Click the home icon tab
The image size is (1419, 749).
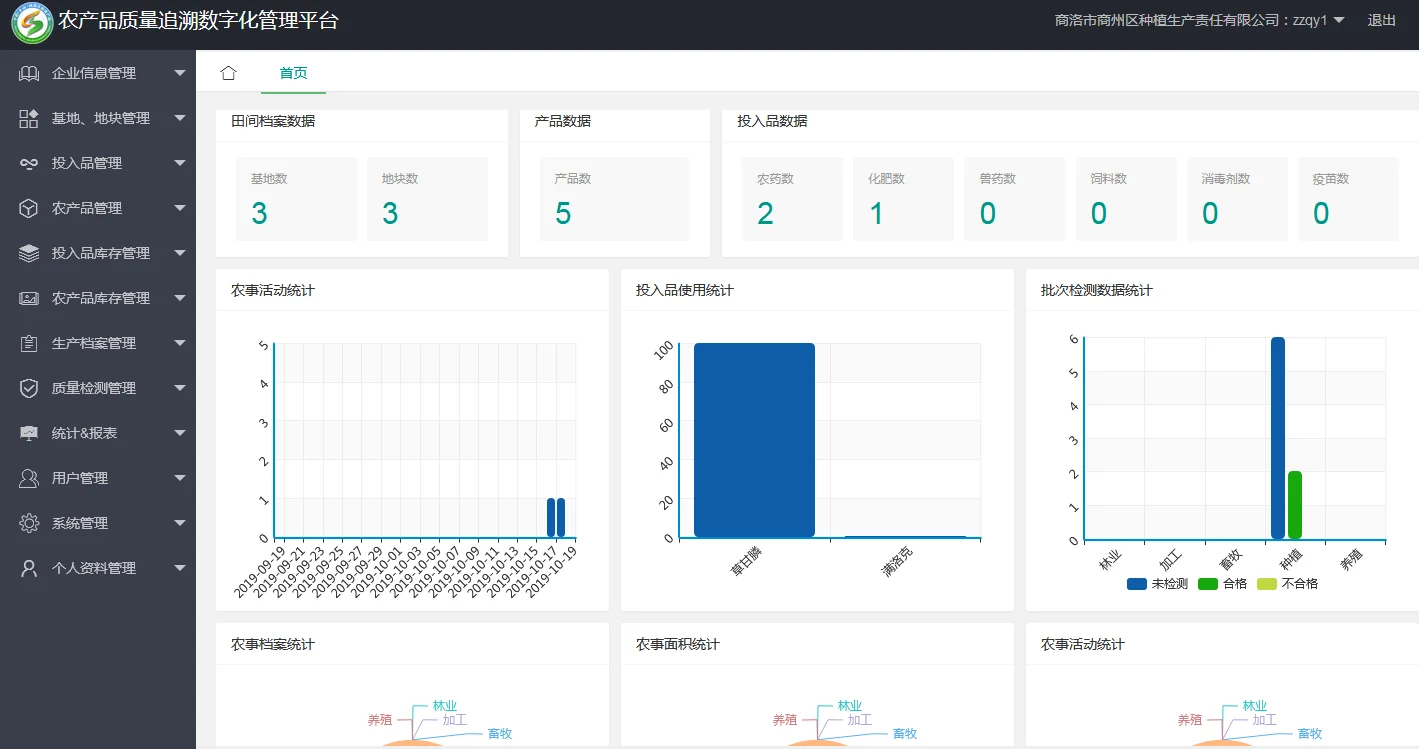tap(228, 73)
